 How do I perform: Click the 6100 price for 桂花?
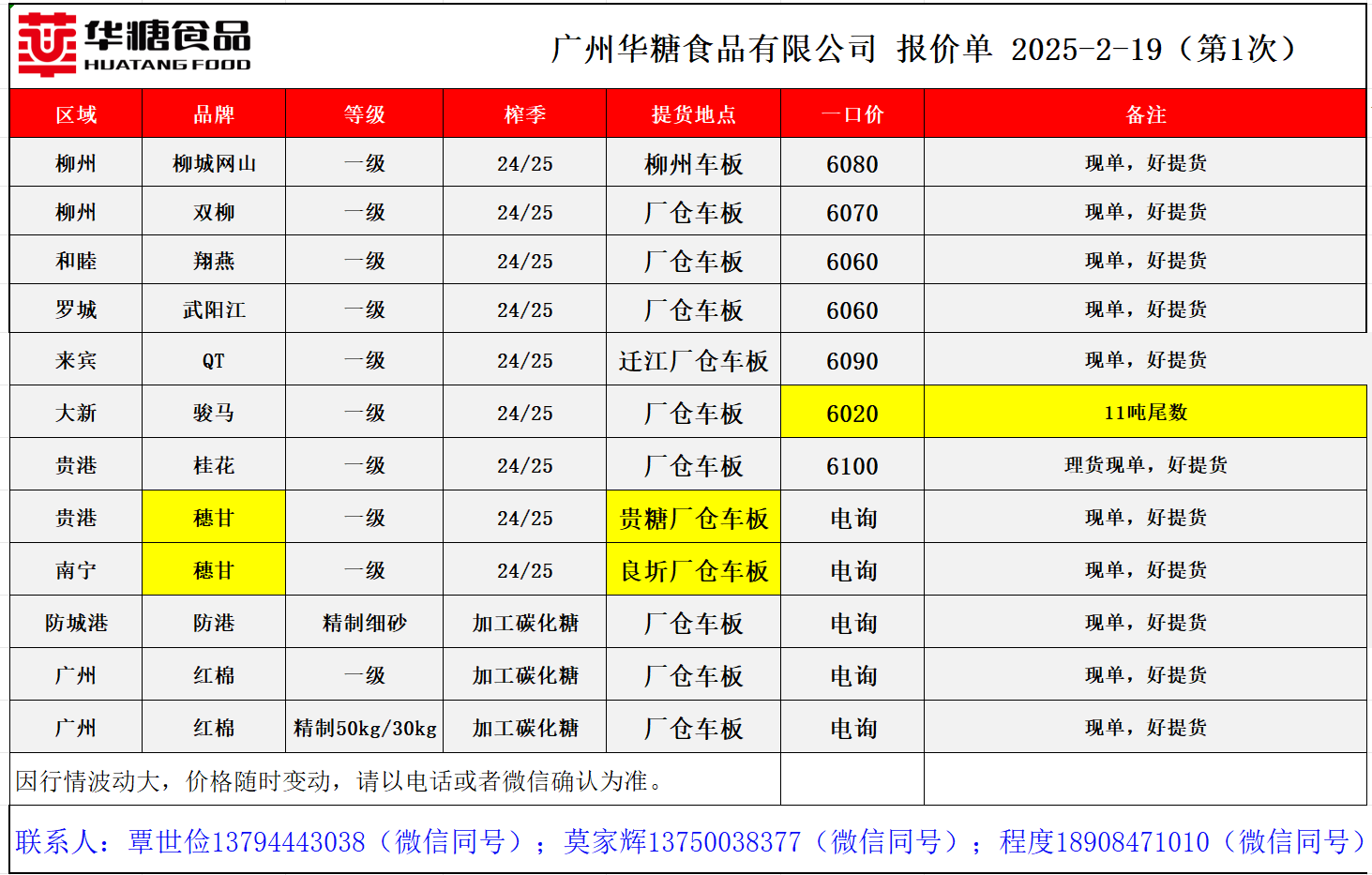click(x=852, y=466)
